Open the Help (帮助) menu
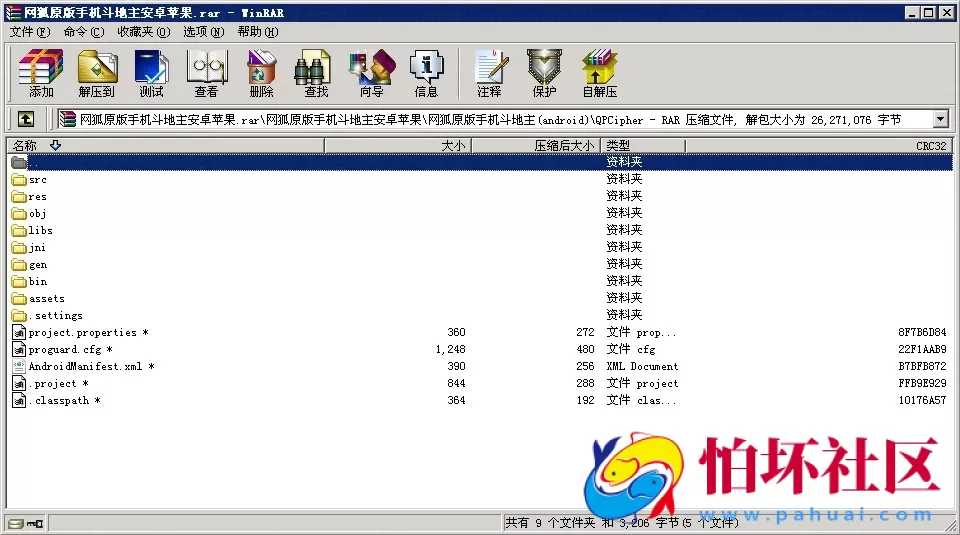The width and height of the screenshot is (960, 535). (258, 32)
